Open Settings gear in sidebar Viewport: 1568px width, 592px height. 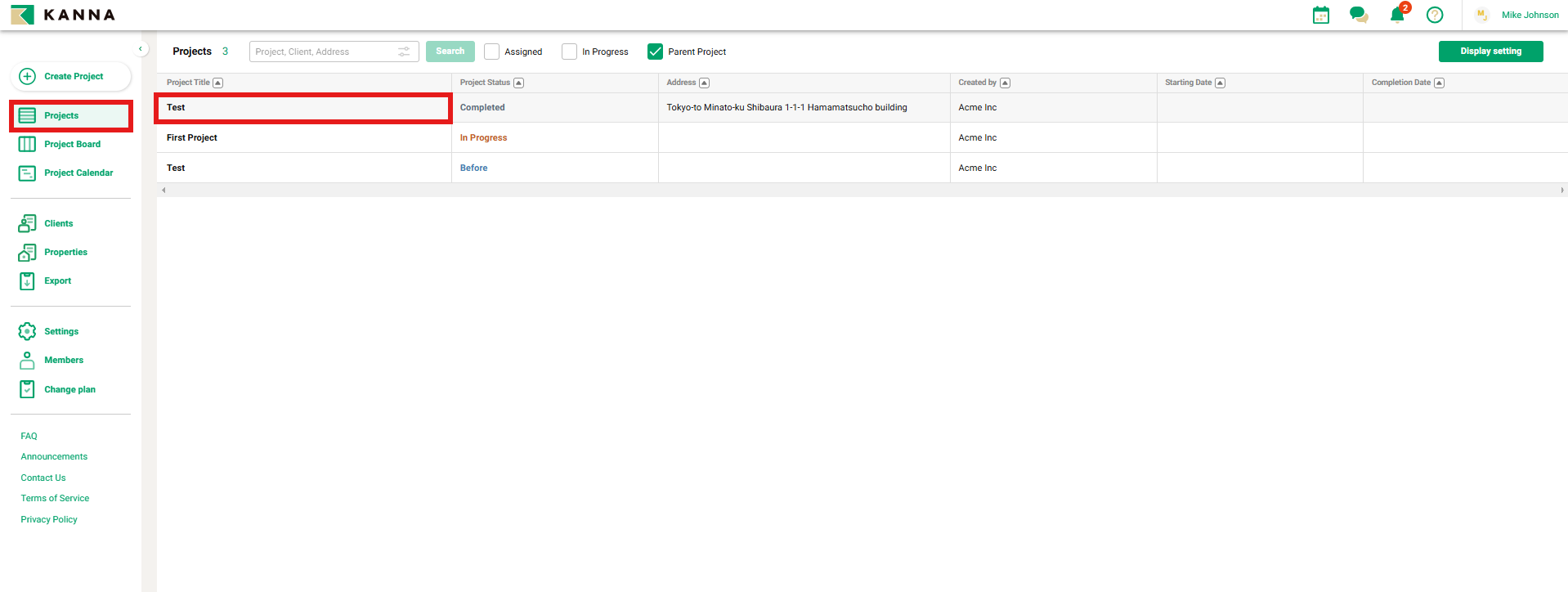point(27,331)
